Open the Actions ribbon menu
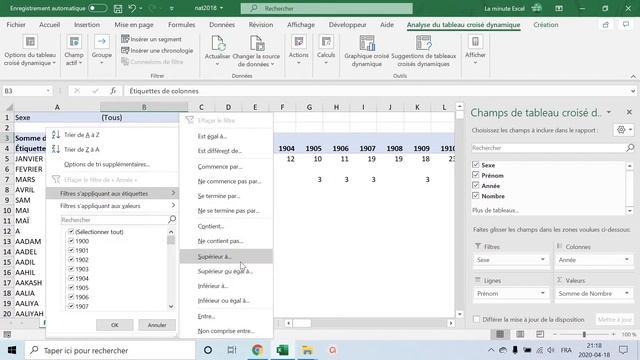The width and height of the screenshot is (640, 360). click(298, 50)
